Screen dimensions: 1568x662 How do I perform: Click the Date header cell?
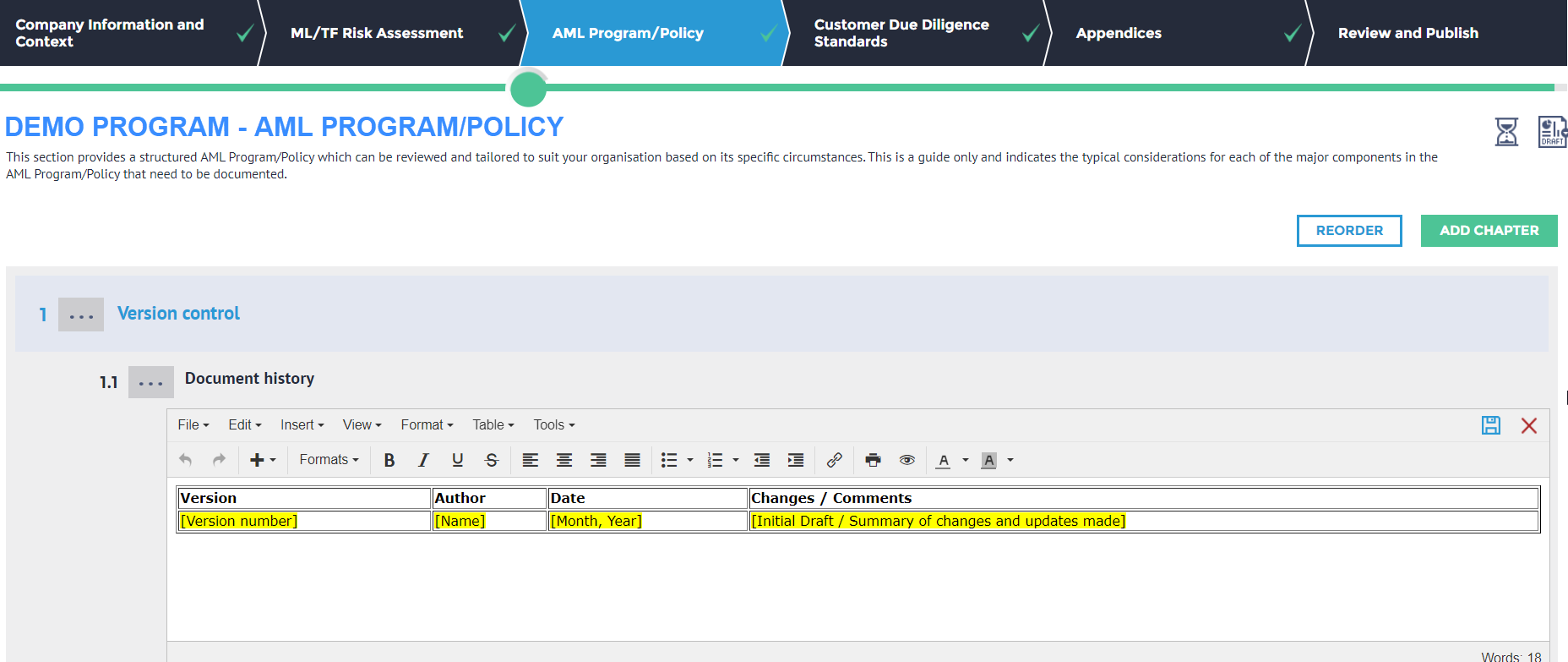(648, 498)
